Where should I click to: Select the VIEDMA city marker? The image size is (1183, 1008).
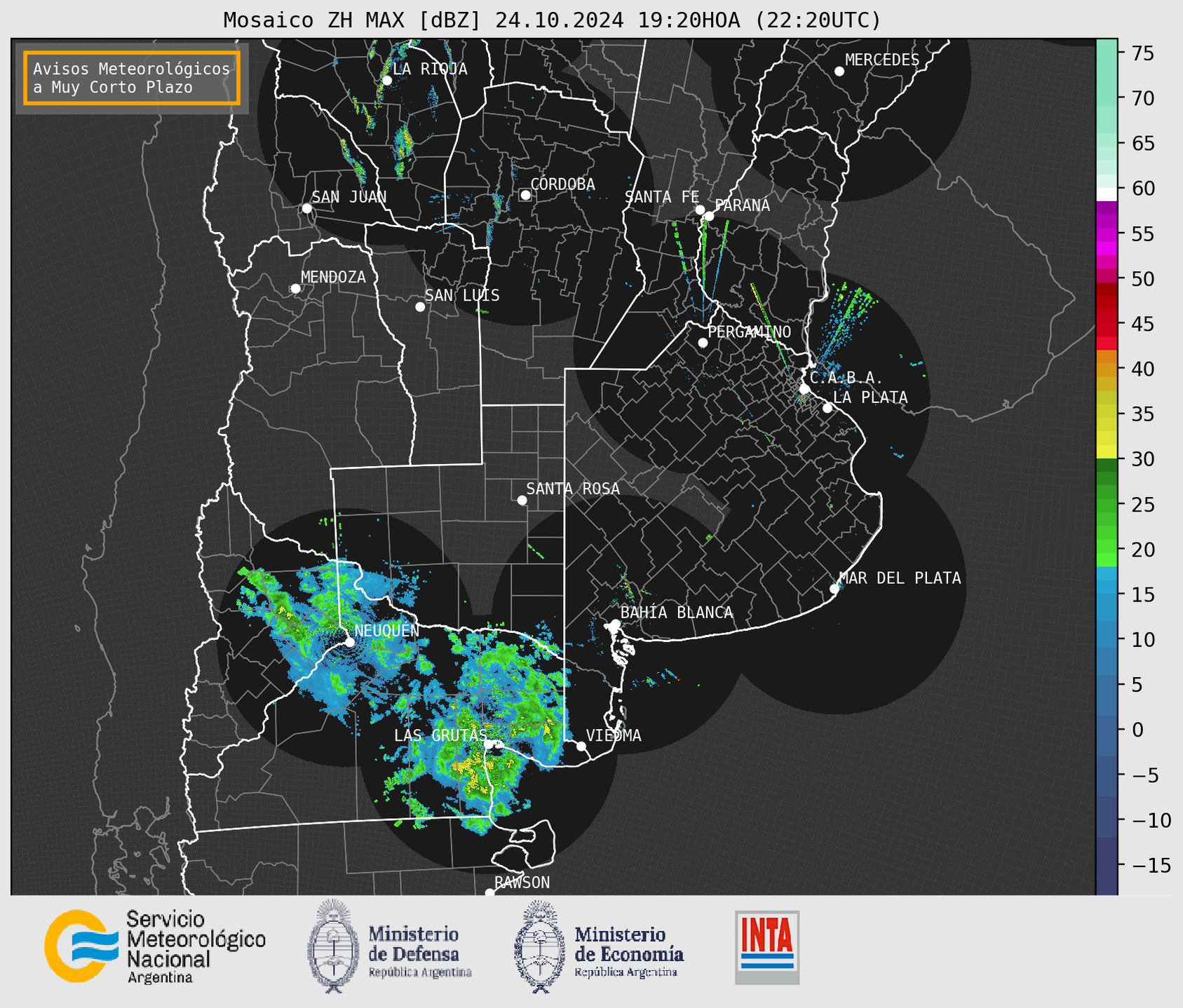(x=581, y=746)
